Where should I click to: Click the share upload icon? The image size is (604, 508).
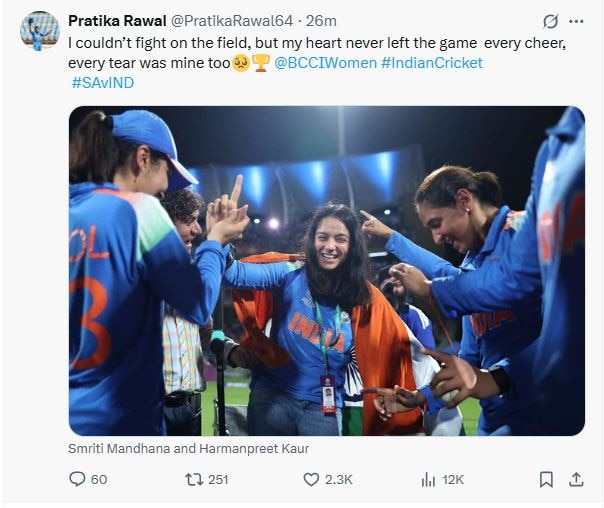576,480
